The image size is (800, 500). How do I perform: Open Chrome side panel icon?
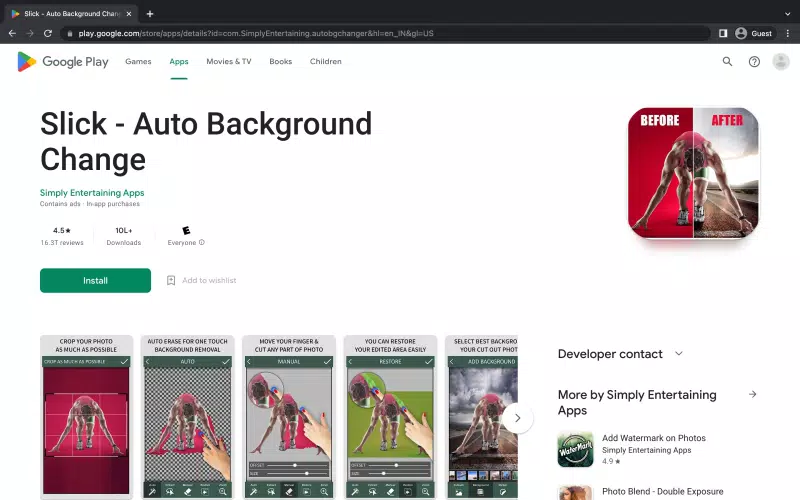(x=723, y=33)
